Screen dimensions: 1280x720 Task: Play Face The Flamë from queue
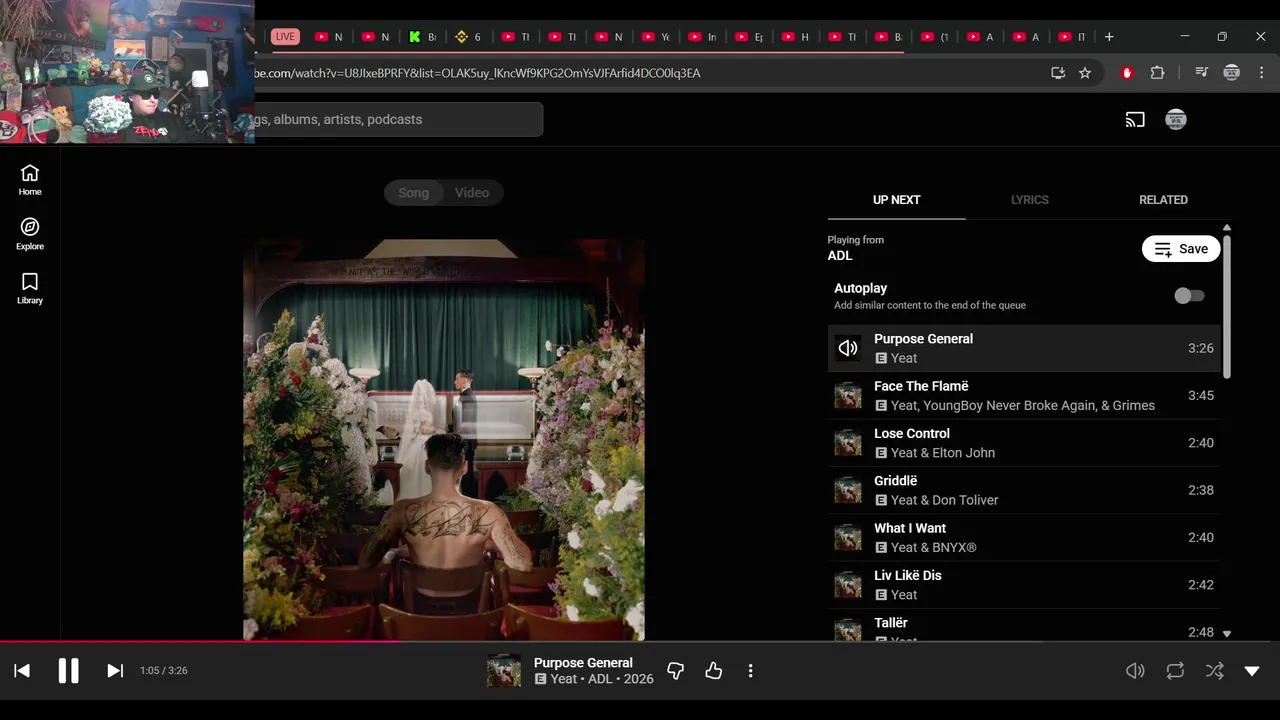[x=1024, y=396]
